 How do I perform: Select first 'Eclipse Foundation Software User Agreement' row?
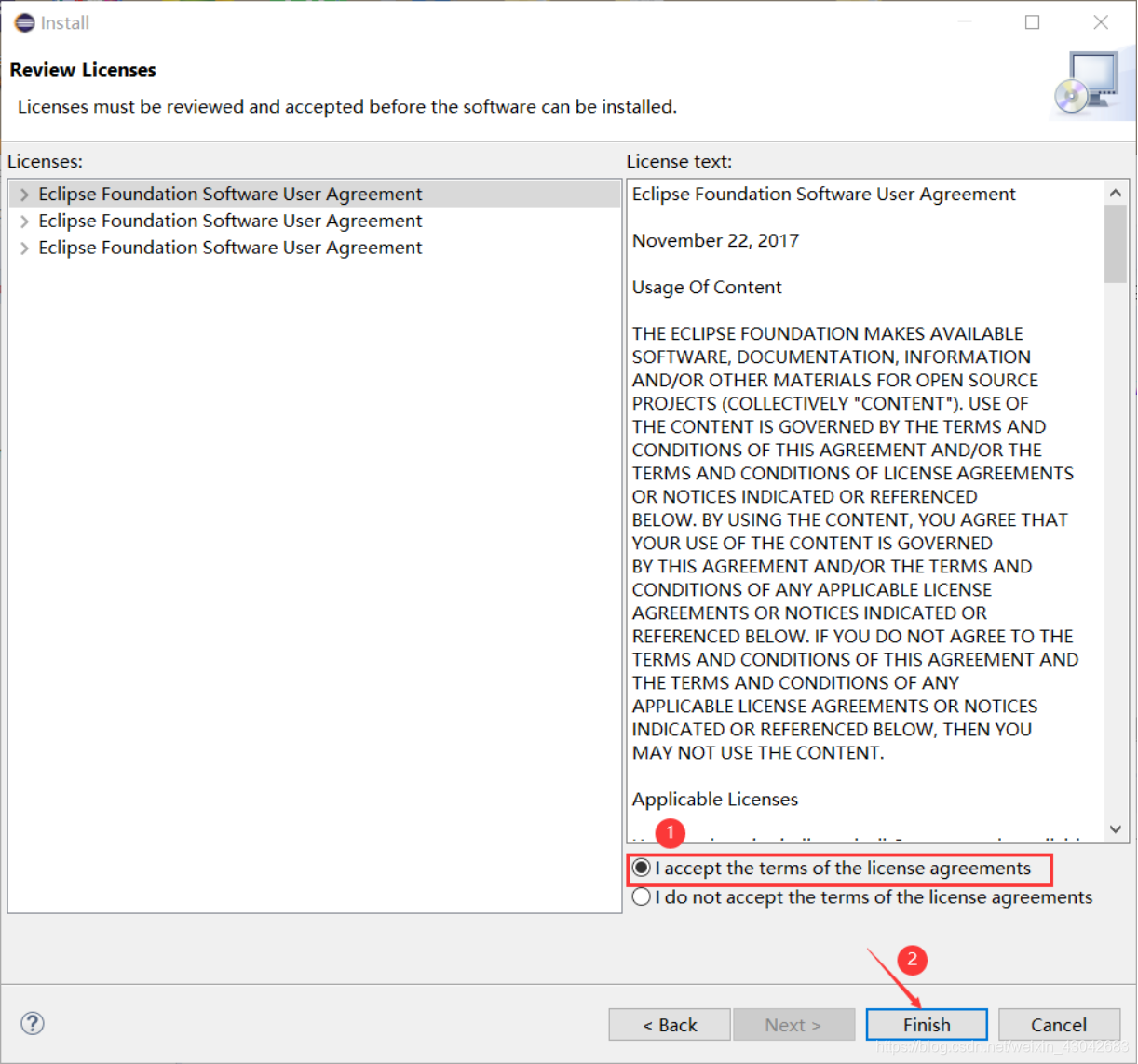(315, 194)
